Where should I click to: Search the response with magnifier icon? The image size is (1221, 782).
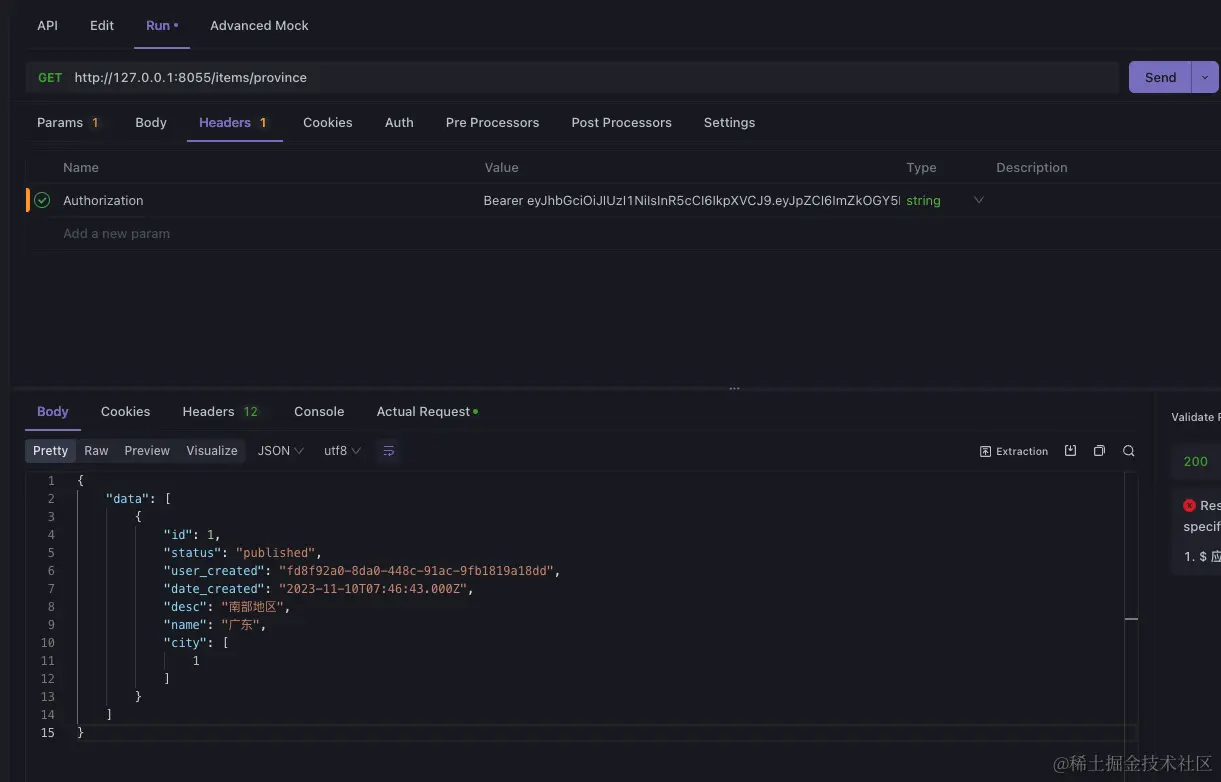click(x=1129, y=450)
